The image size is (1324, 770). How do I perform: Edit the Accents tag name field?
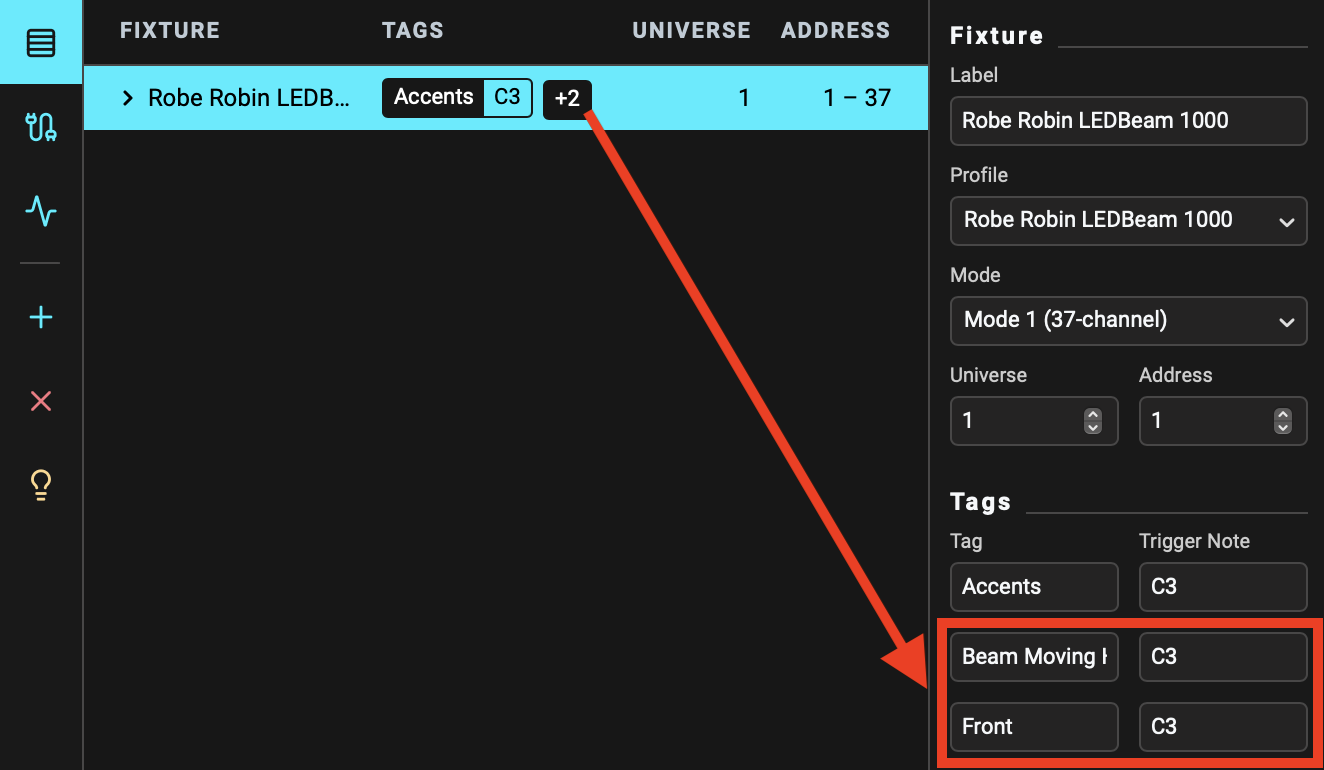click(1033, 587)
